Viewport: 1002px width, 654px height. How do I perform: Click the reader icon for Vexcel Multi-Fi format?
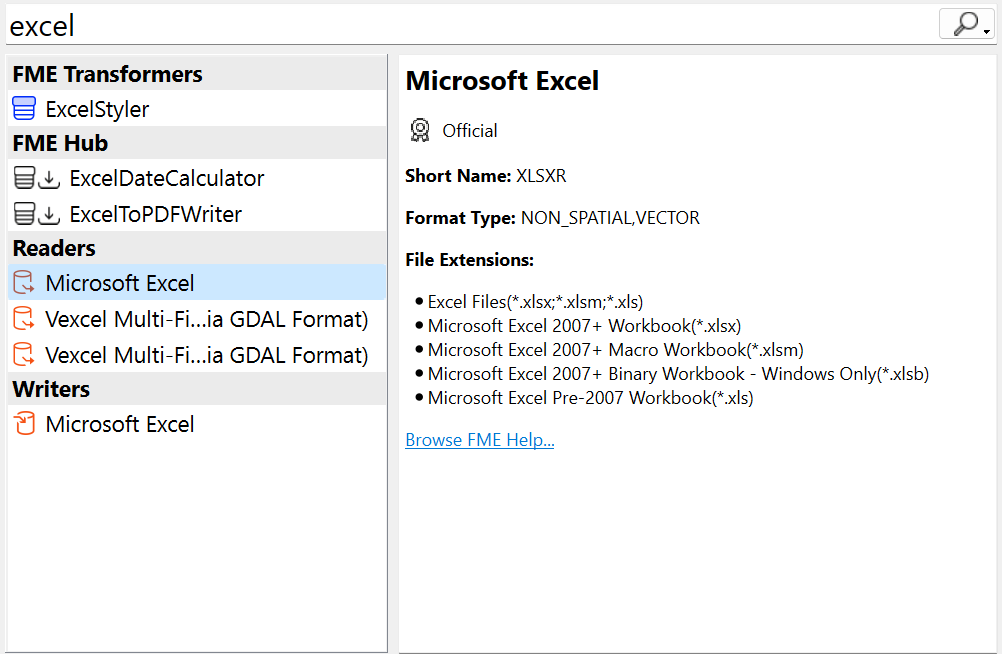click(x=22, y=318)
